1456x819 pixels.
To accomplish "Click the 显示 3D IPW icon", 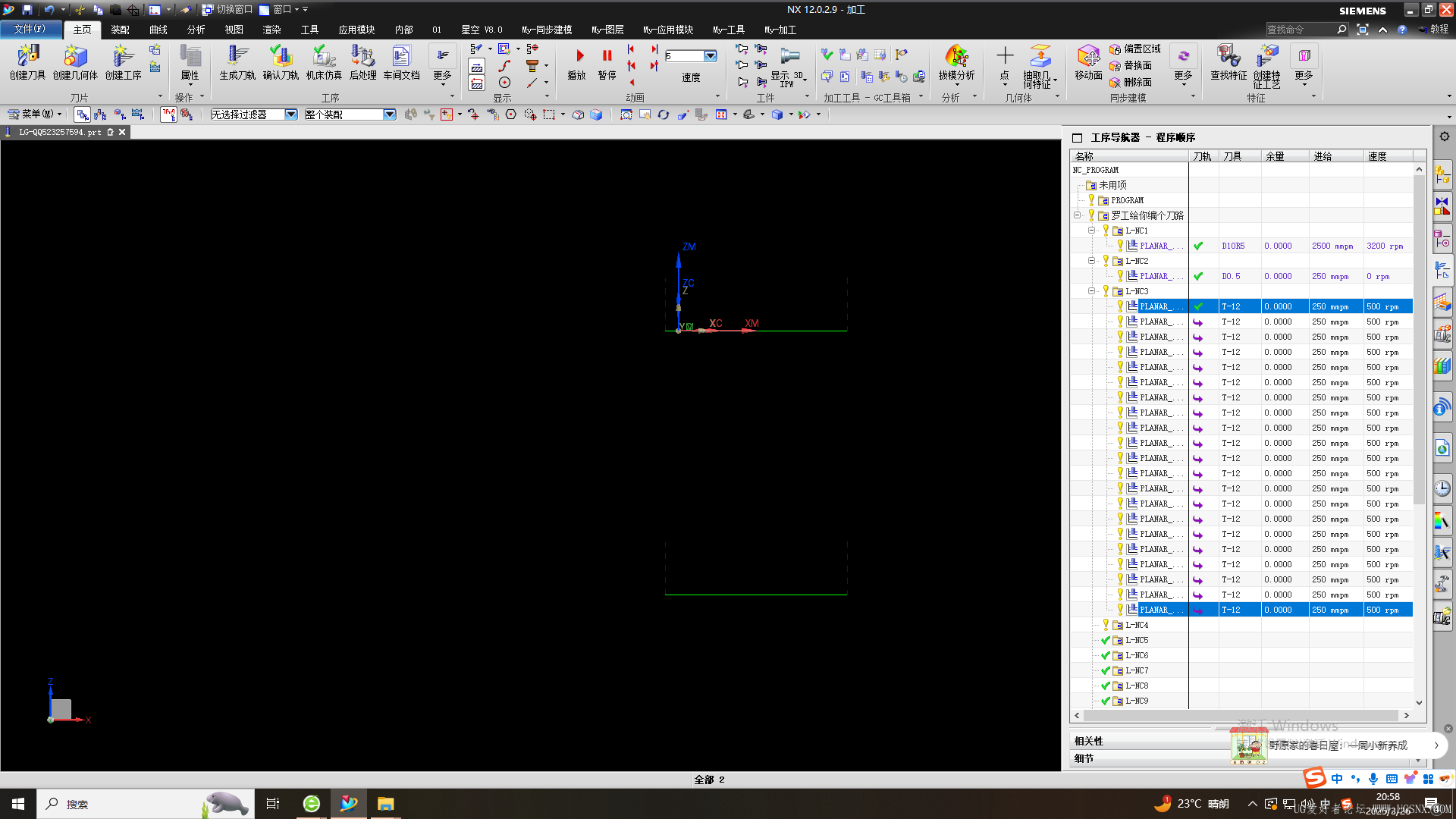I will click(x=788, y=65).
